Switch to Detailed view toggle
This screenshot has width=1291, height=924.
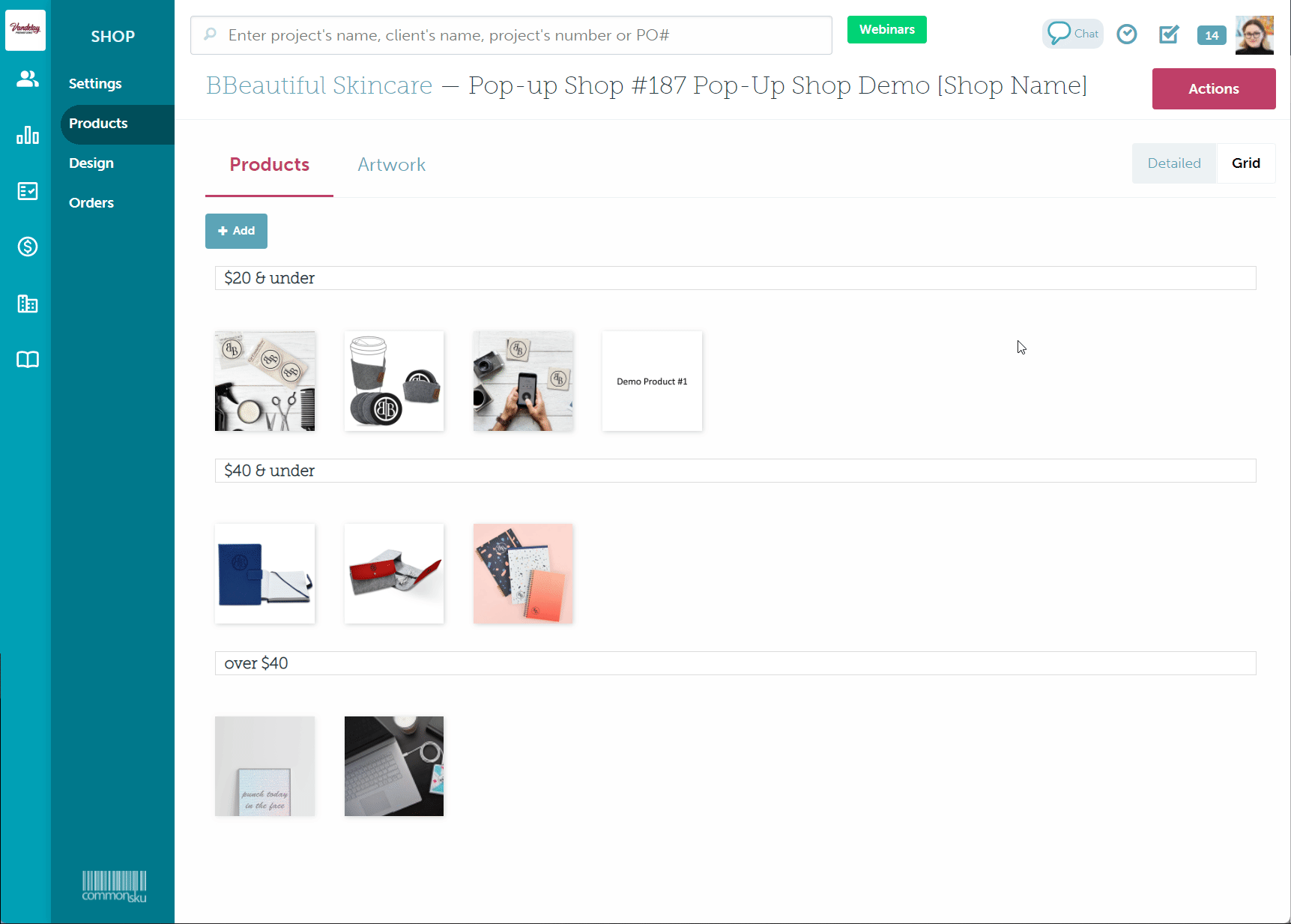click(1174, 163)
